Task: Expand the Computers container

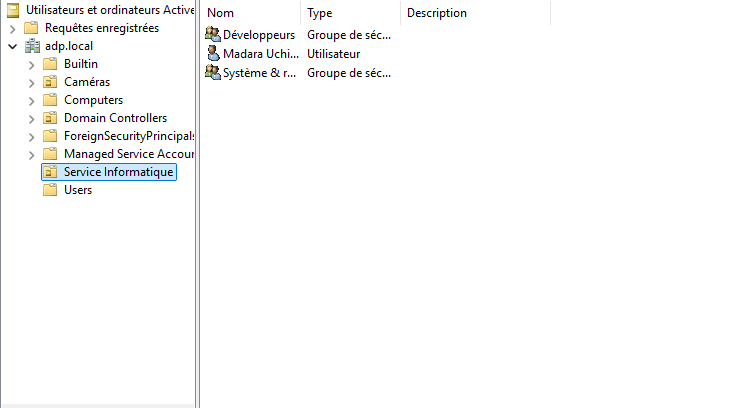Action: (x=31, y=101)
